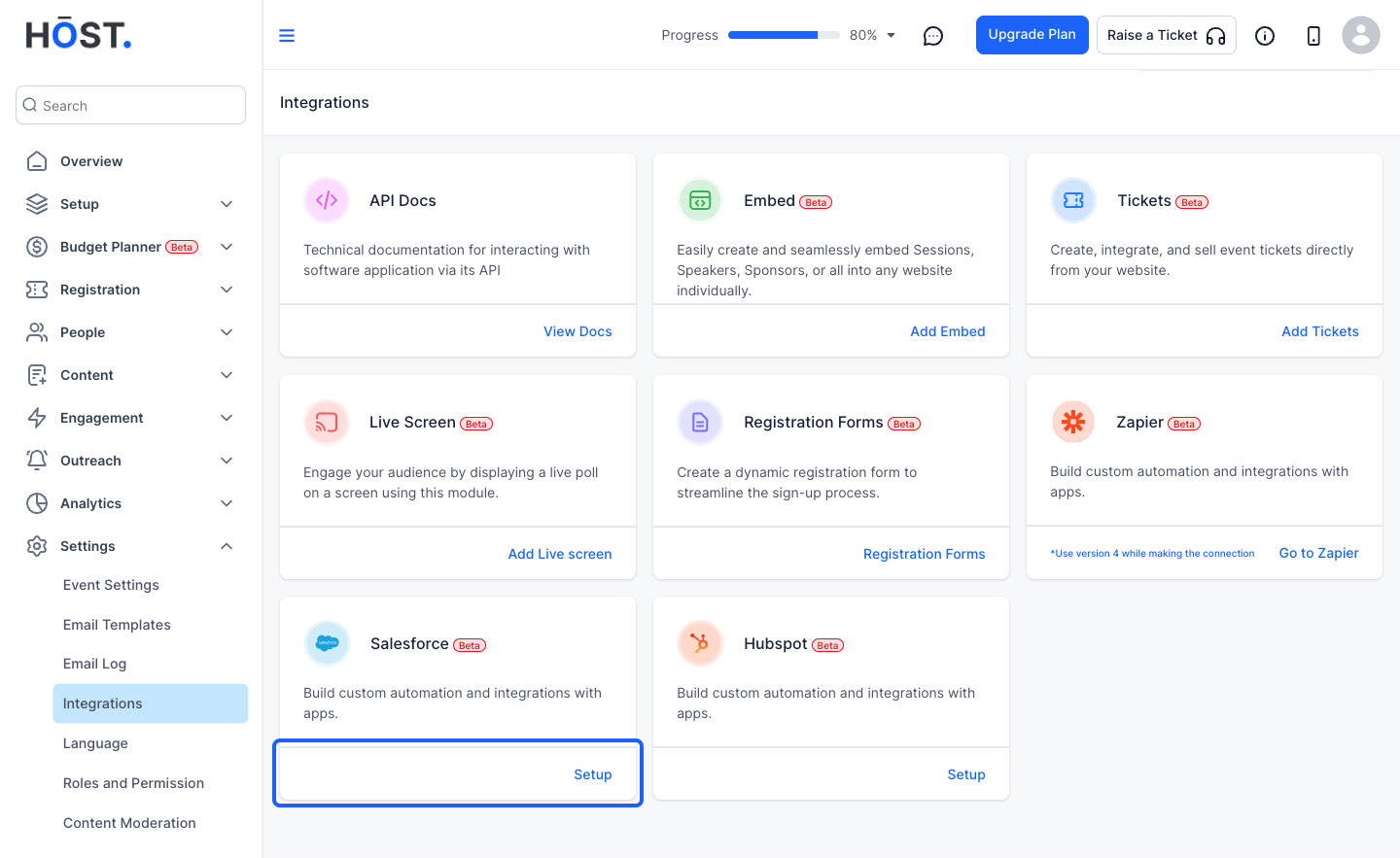Expand the Registration chevron in sidebar
1400x858 pixels.
(227, 290)
